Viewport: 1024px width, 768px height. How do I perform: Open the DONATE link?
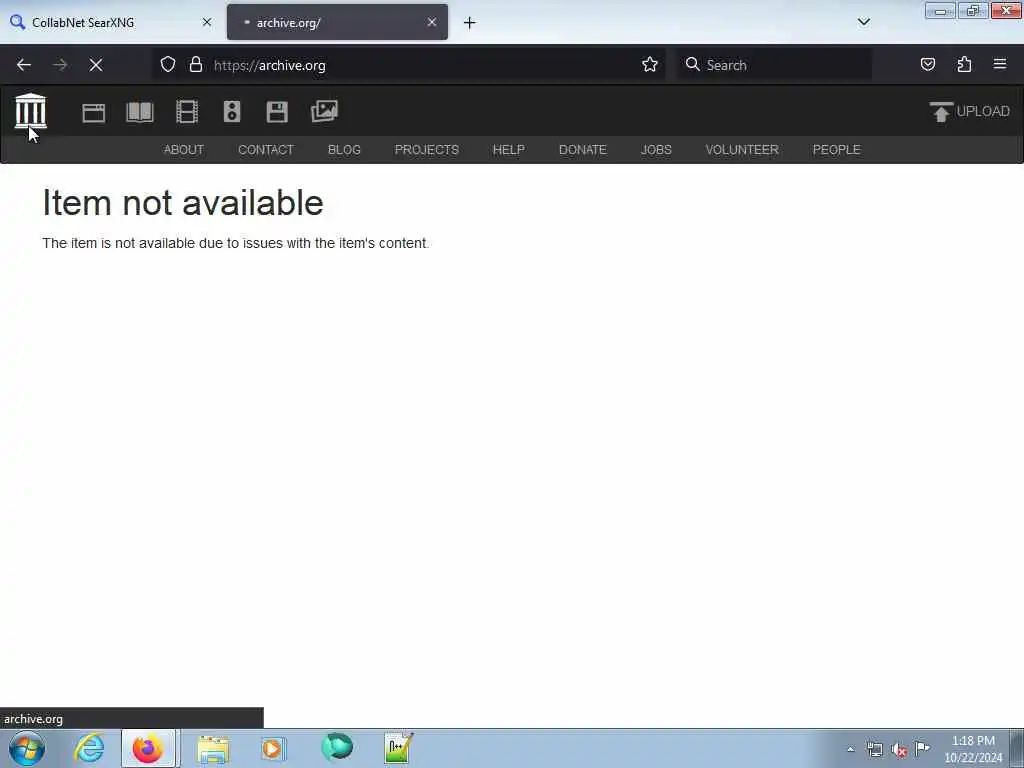[x=583, y=150]
